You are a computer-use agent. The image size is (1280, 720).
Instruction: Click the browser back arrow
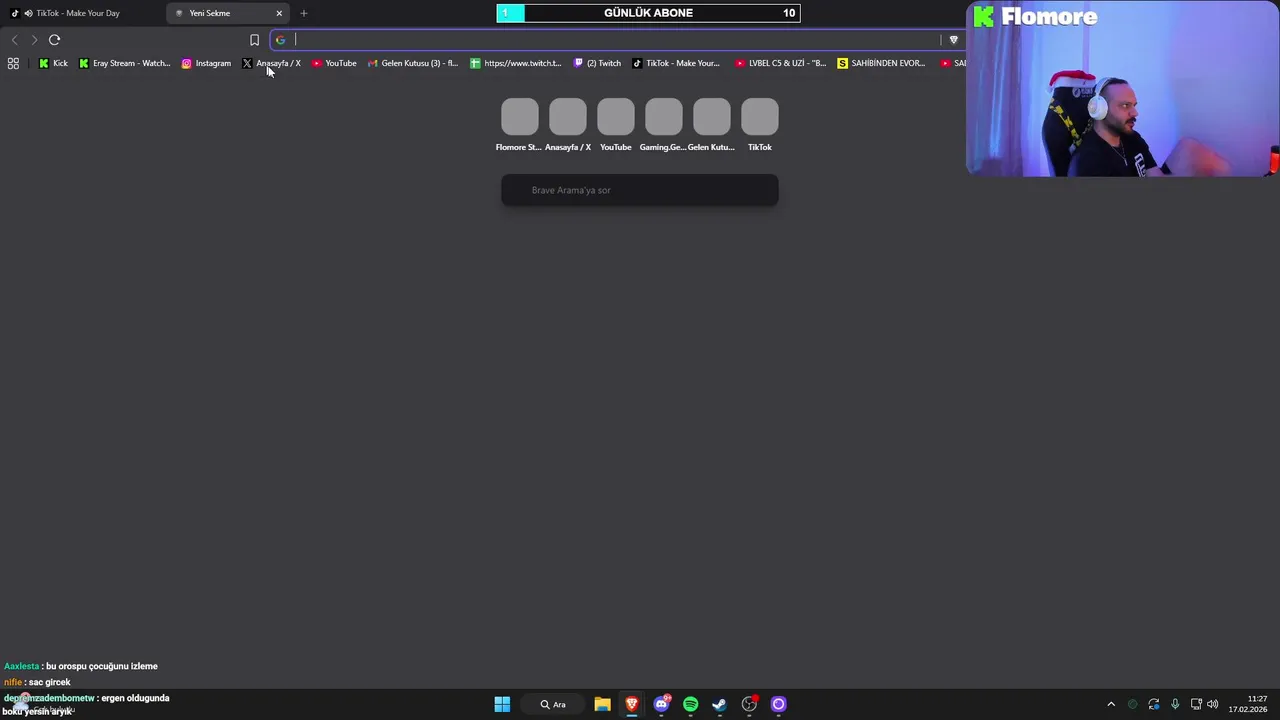coord(14,40)
